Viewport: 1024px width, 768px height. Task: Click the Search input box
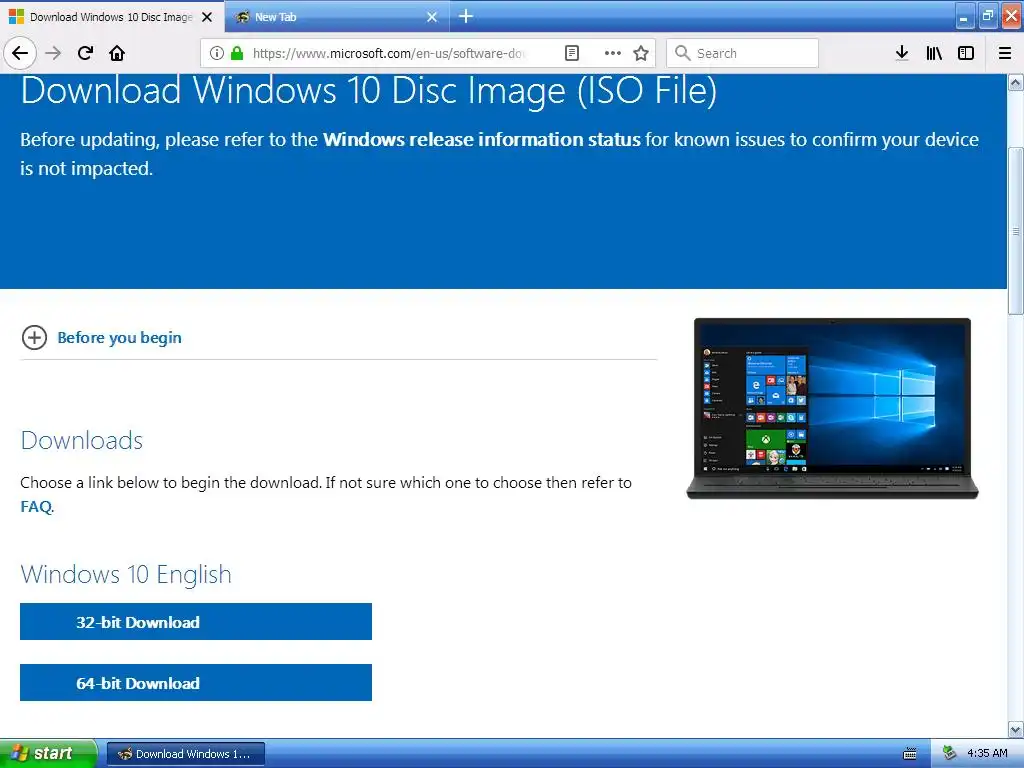click(743, 53)
